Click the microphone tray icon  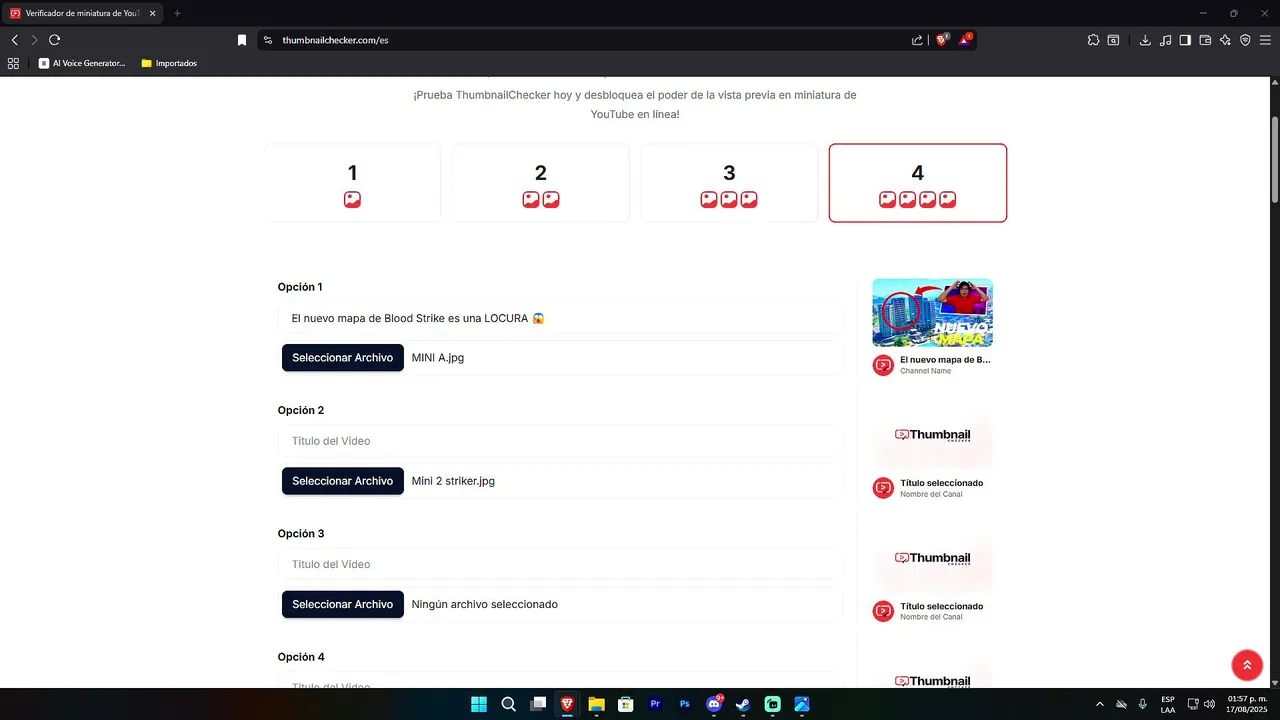pos(1142,704)
